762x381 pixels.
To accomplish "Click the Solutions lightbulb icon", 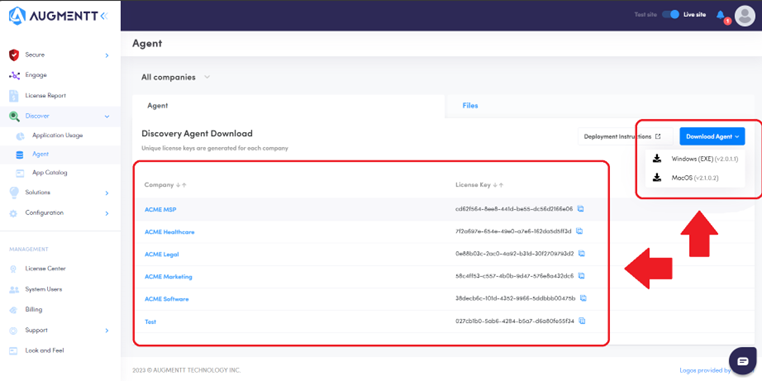I will 14,192.
